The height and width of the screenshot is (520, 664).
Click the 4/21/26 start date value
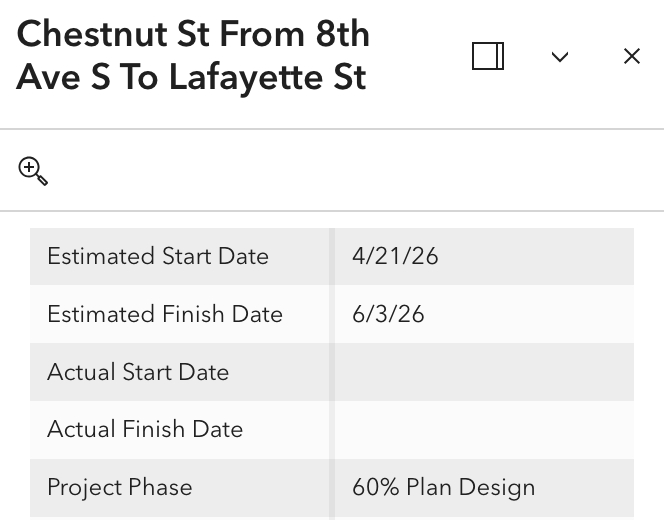click(x=395, y=256)
